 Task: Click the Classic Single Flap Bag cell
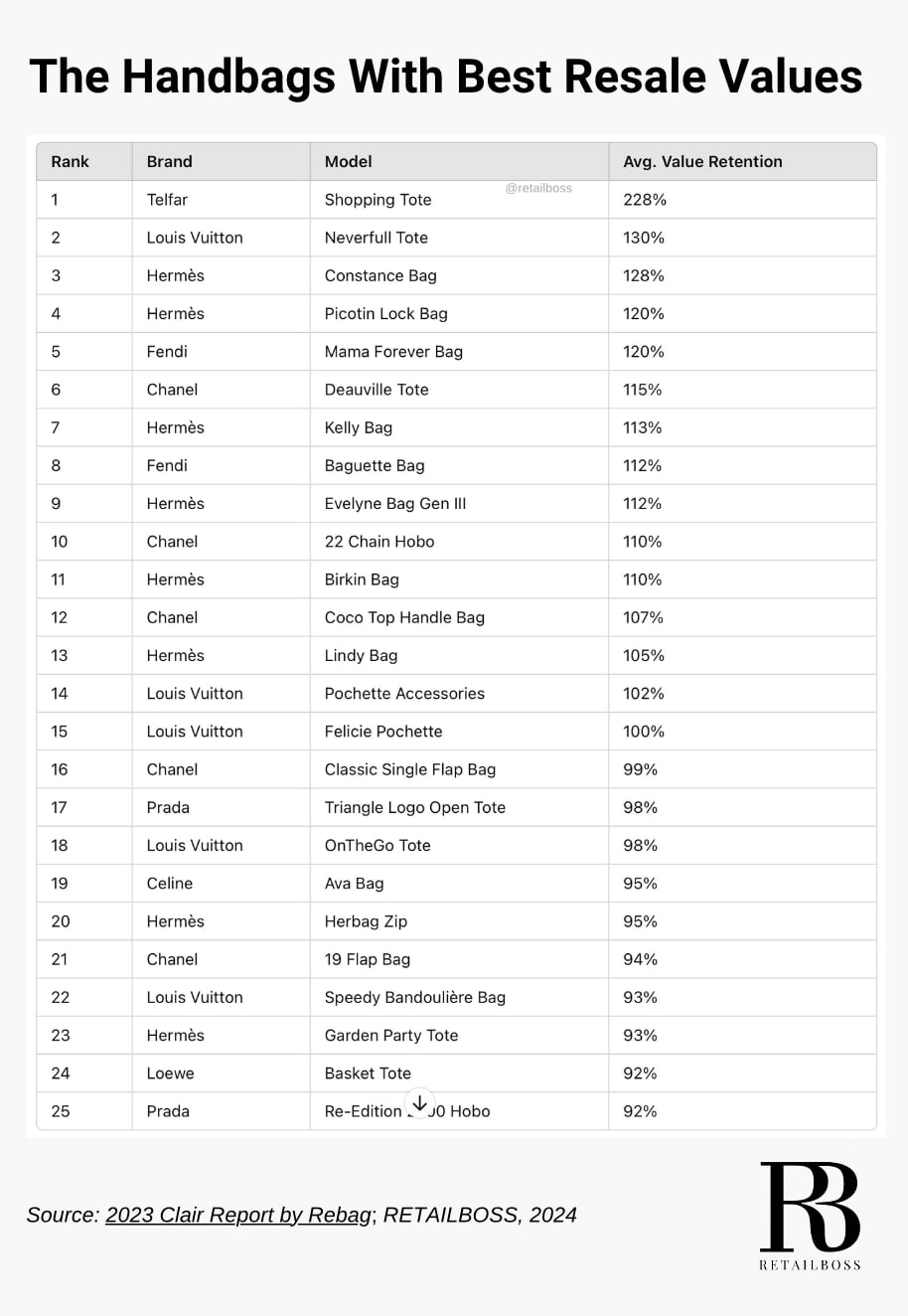point(459,769)
